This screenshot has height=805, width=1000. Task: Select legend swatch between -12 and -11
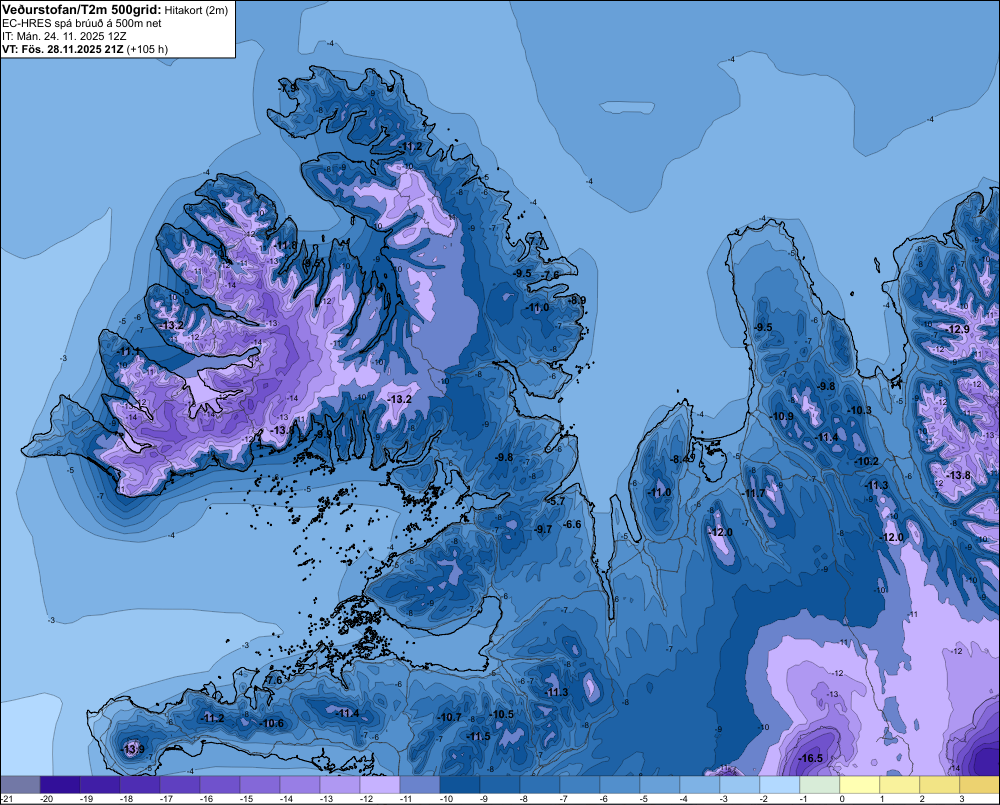coord(380,784)
